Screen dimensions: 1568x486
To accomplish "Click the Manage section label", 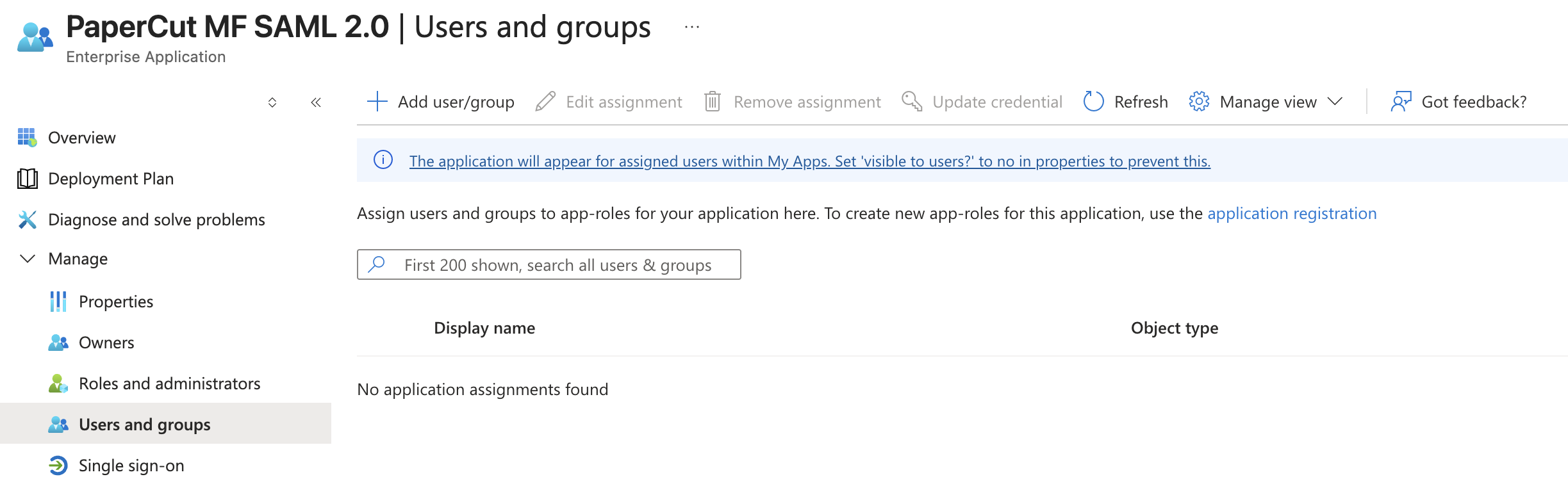I will pos(78,259).
